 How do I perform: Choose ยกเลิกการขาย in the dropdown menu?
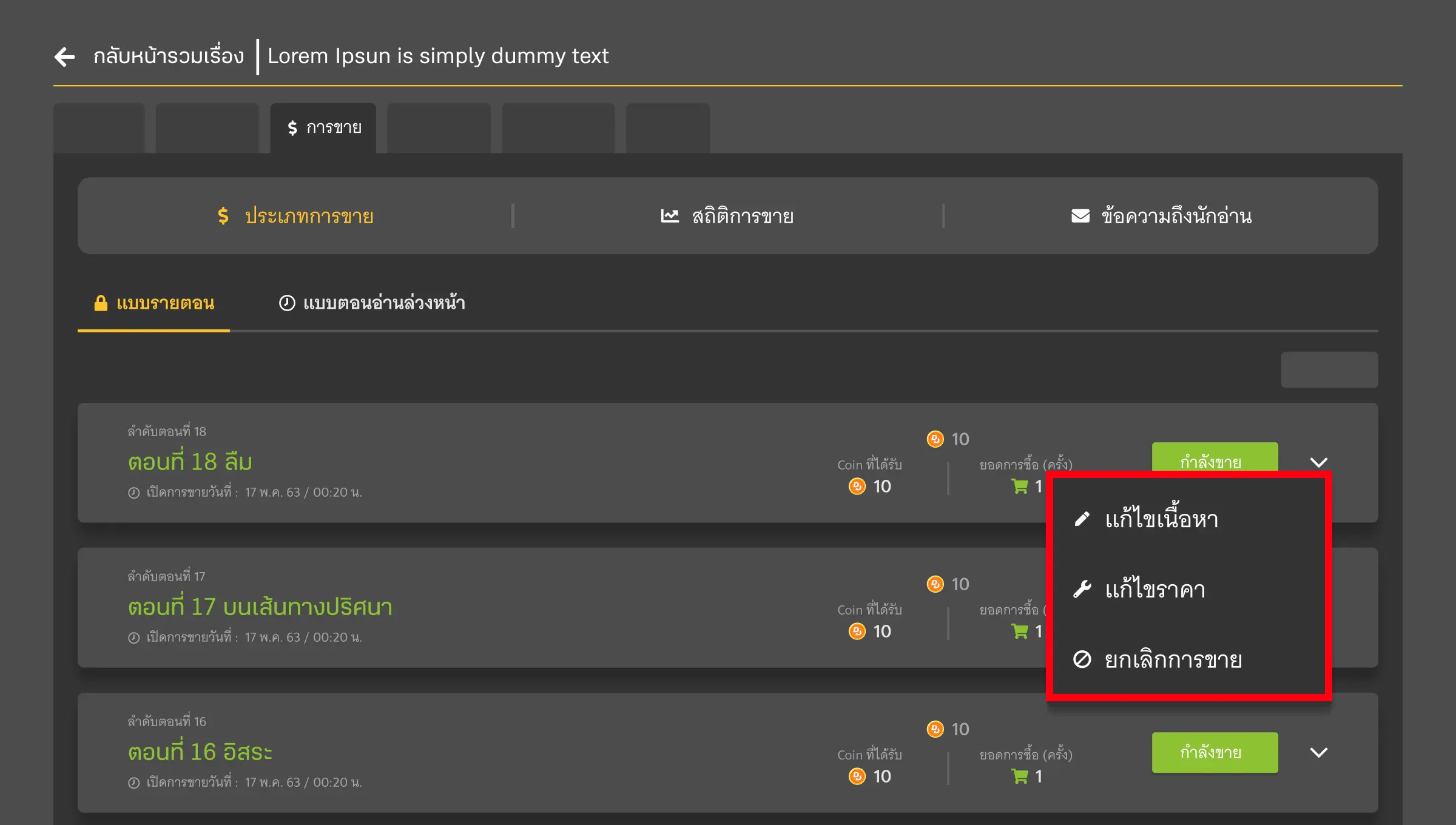(x=1173, y=659)
